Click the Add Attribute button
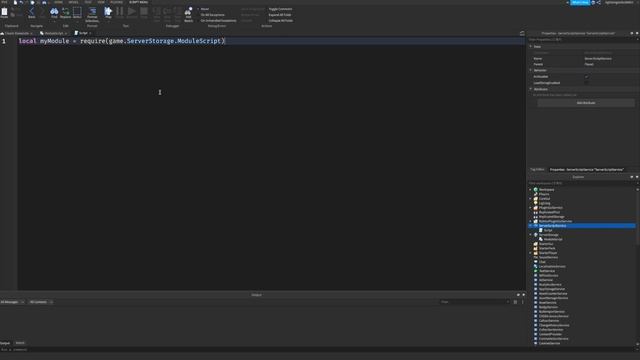 click(586, 103)
